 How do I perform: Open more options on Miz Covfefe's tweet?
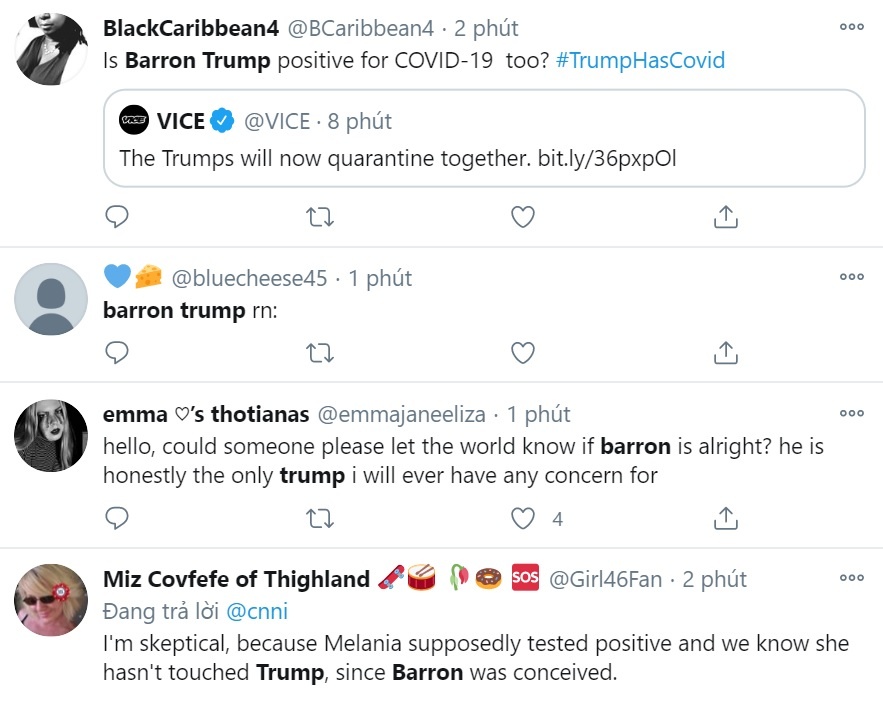[852, 575]
